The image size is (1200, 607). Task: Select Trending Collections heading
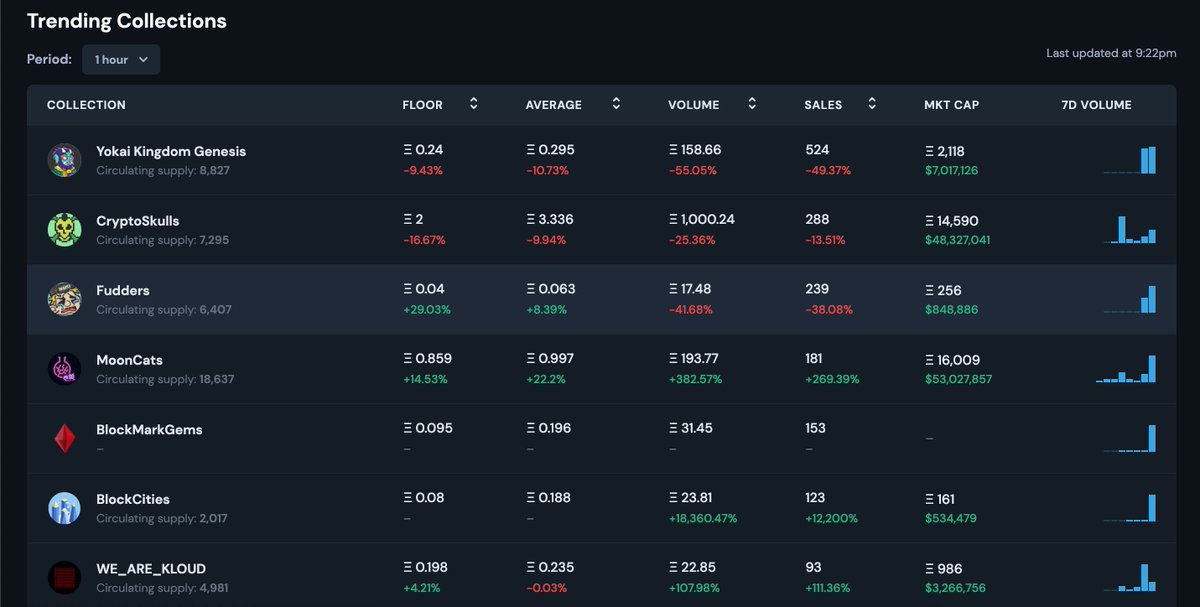click(127, 20)
